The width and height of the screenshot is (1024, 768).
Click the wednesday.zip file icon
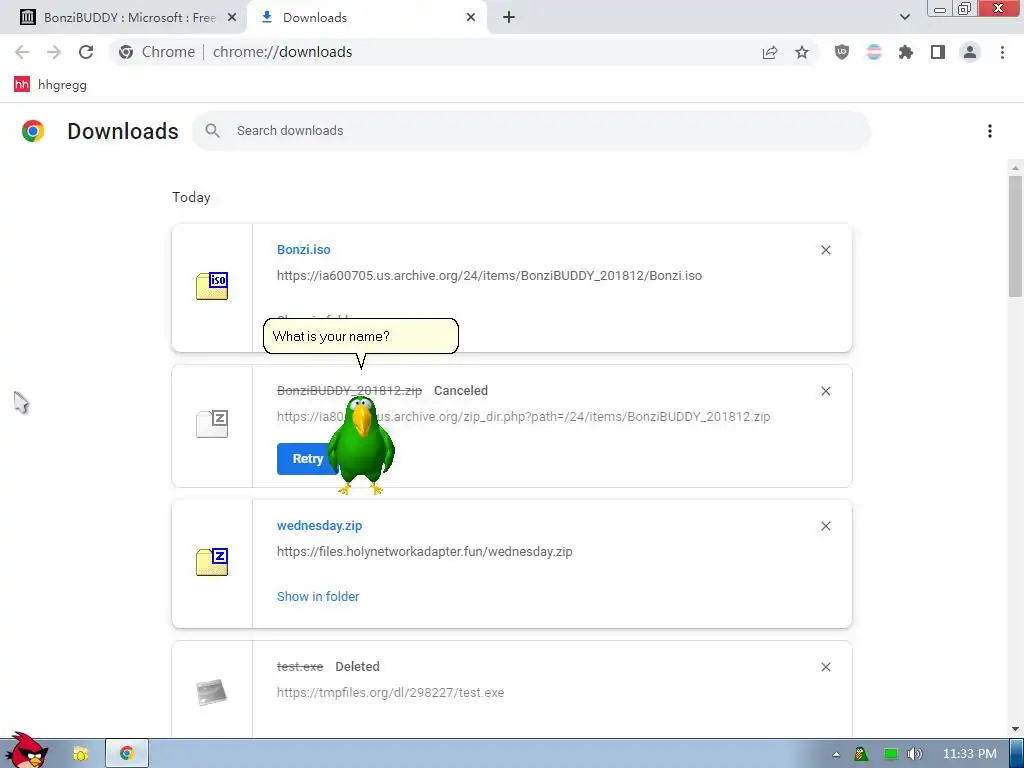[x=212, y=562]
